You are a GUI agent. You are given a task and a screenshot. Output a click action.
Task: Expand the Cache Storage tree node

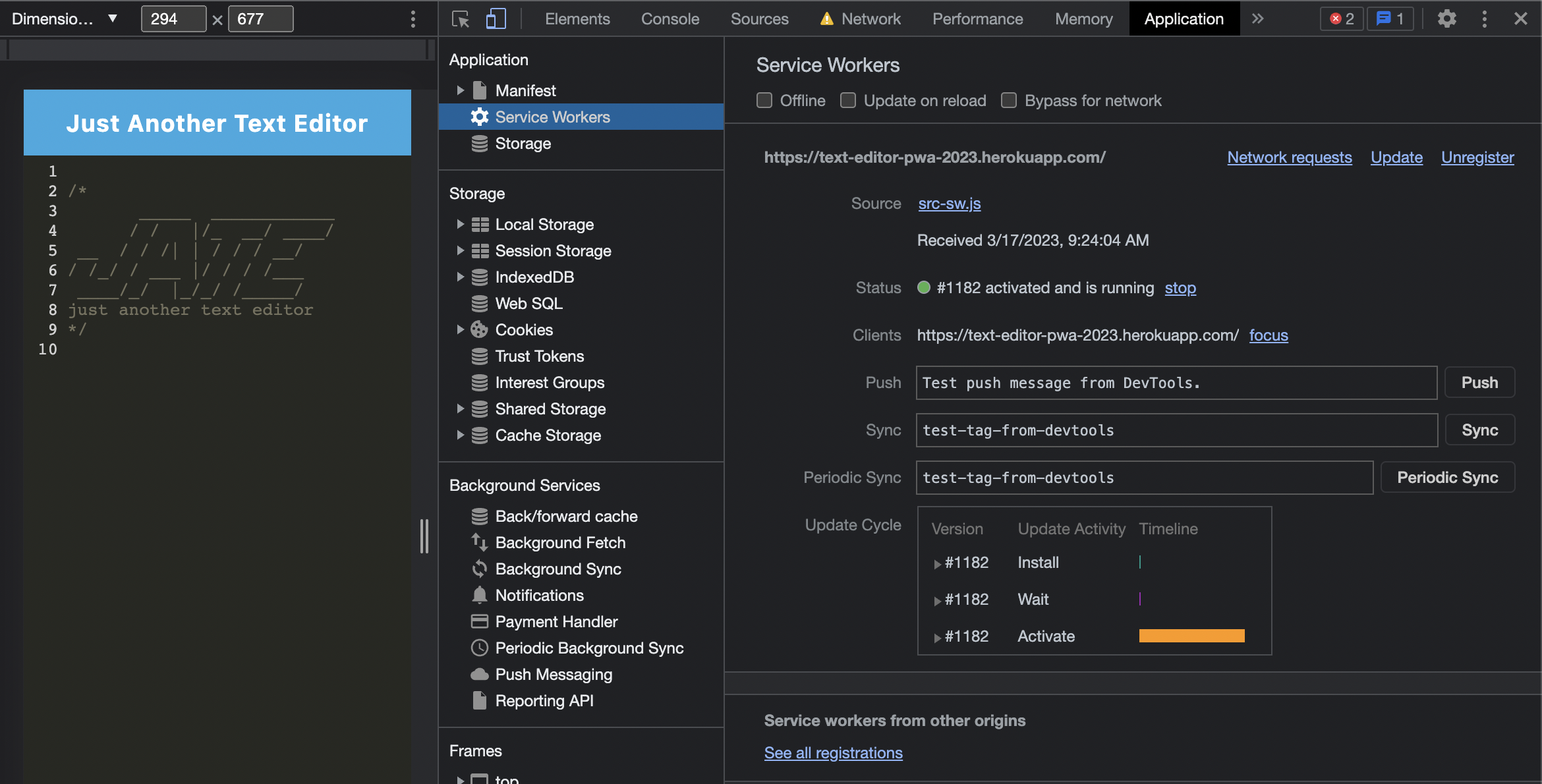461,435
